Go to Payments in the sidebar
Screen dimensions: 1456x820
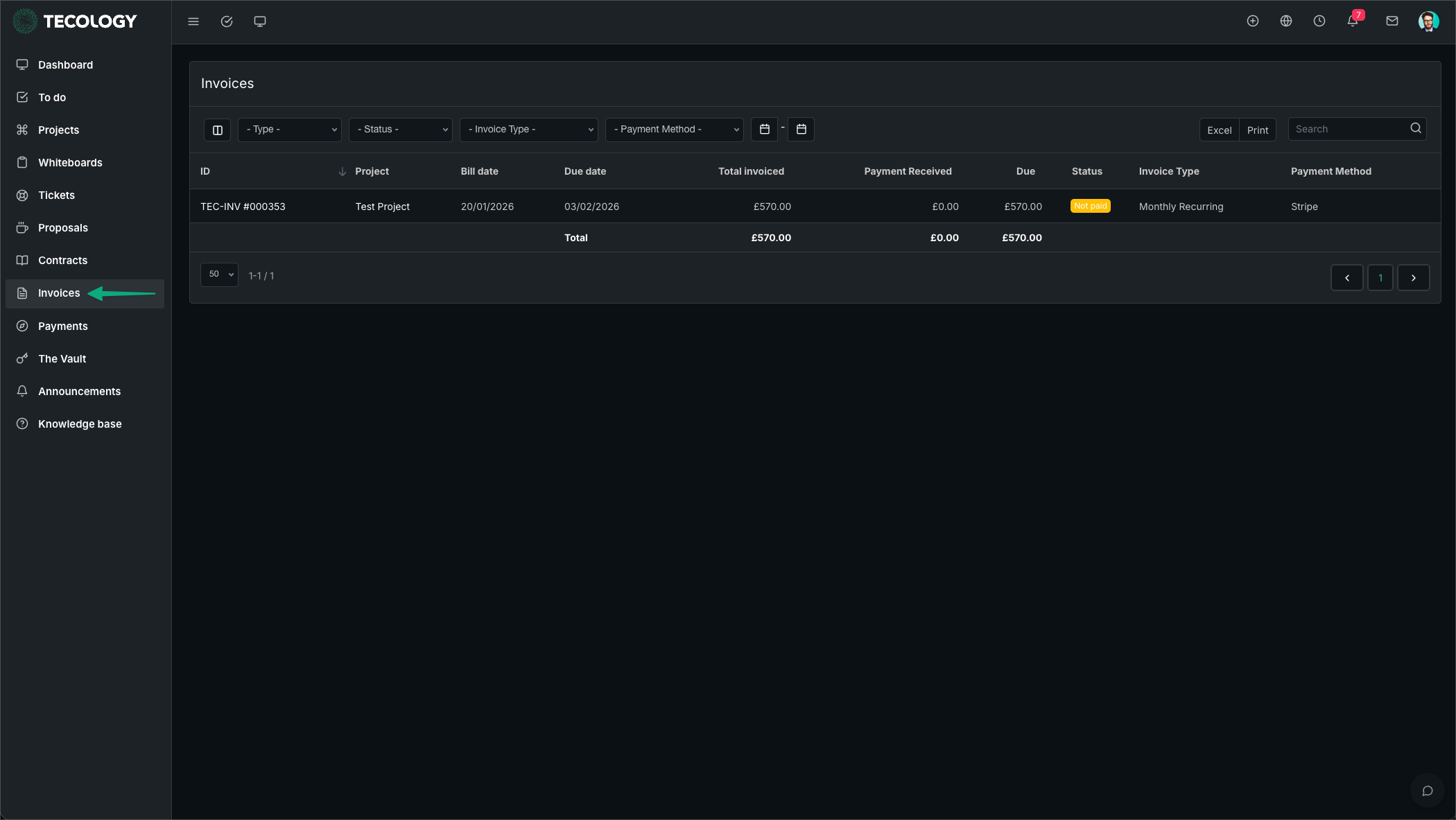(x=63, y=326)
